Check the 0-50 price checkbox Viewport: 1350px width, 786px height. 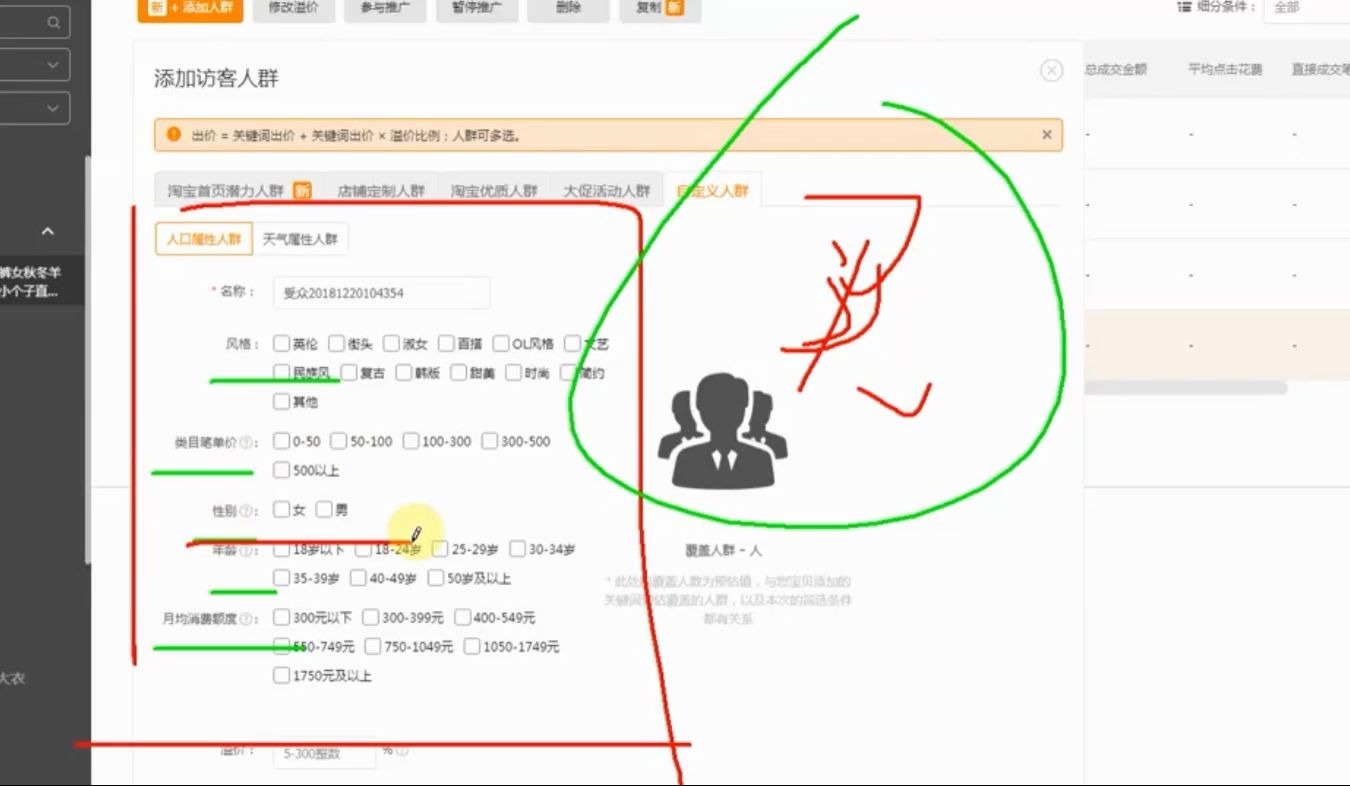281,441
